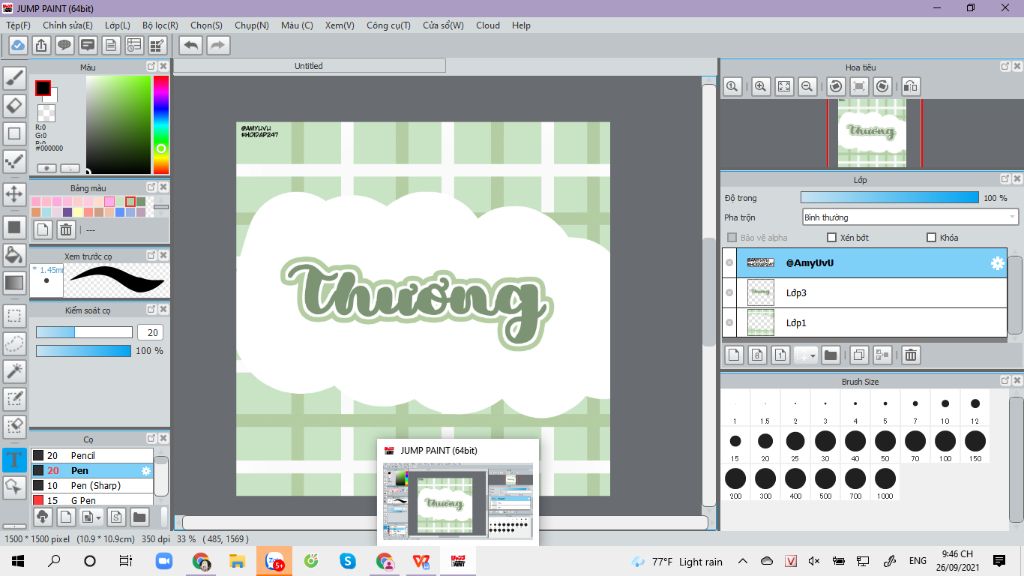The height and width of the screenshot is (576, 1024).
Task: Delete the selected layer with the trash icon
Action: (910, 355)
